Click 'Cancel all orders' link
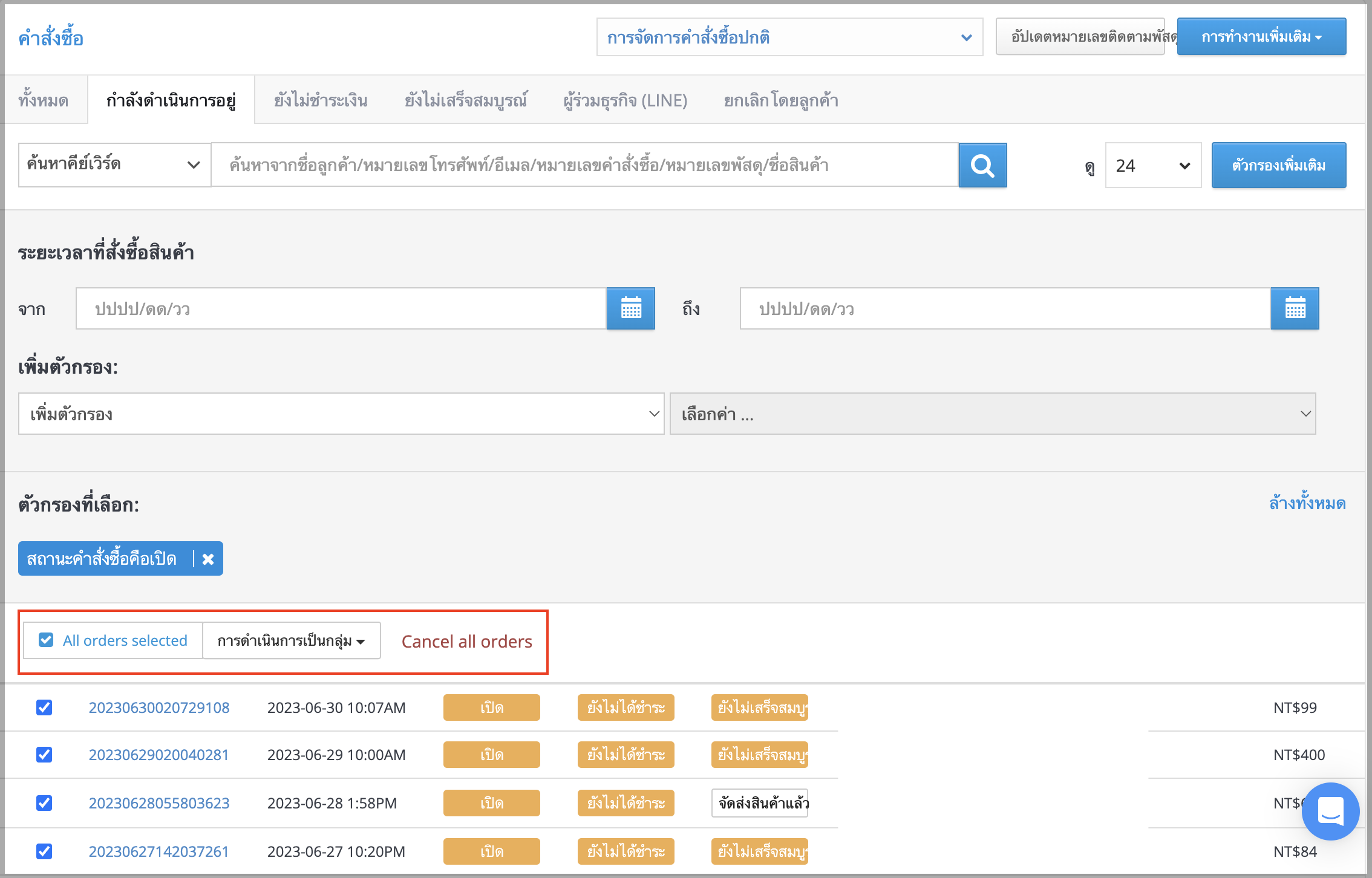1372x878 pixels. click(466, 641)
